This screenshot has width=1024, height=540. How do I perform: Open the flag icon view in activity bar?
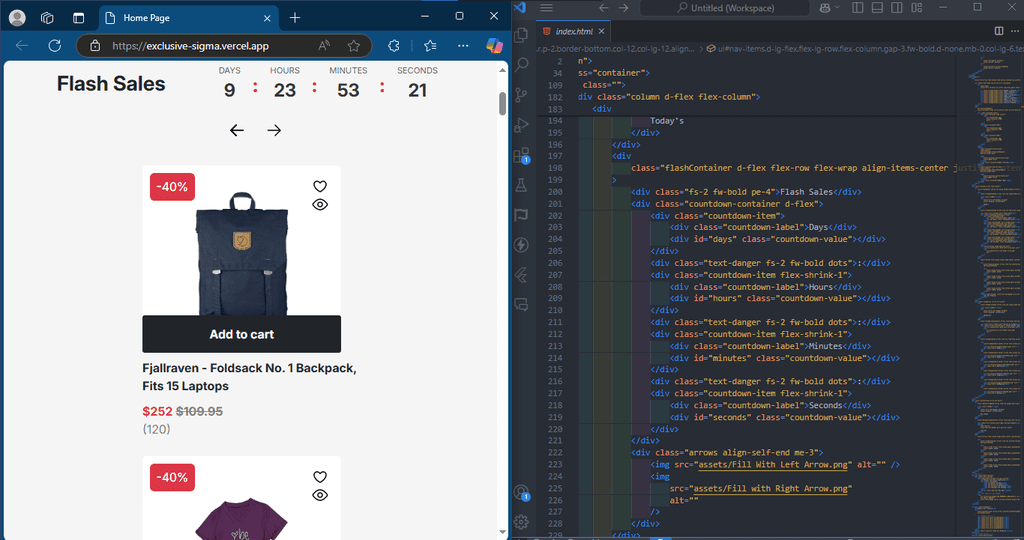(521, 215)
